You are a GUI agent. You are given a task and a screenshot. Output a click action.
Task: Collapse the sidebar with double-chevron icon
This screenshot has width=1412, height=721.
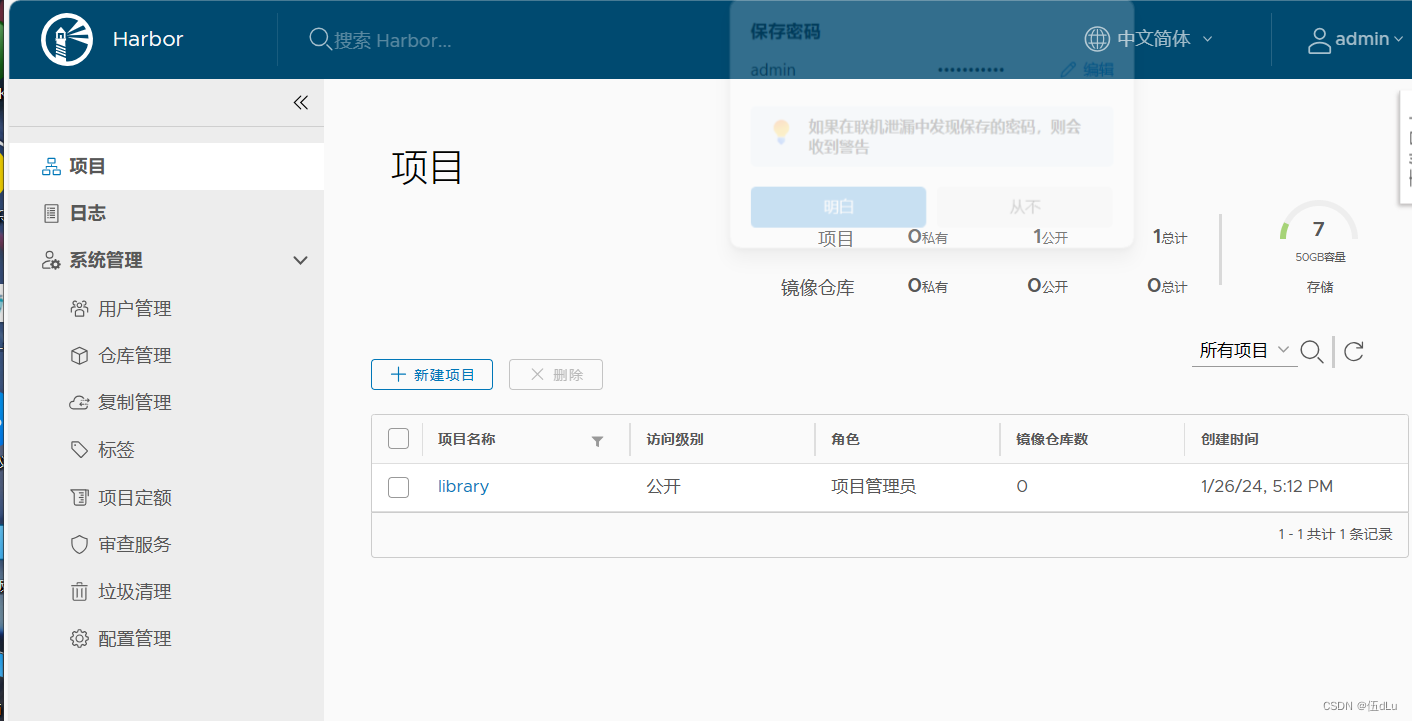[x=300, y=102]
